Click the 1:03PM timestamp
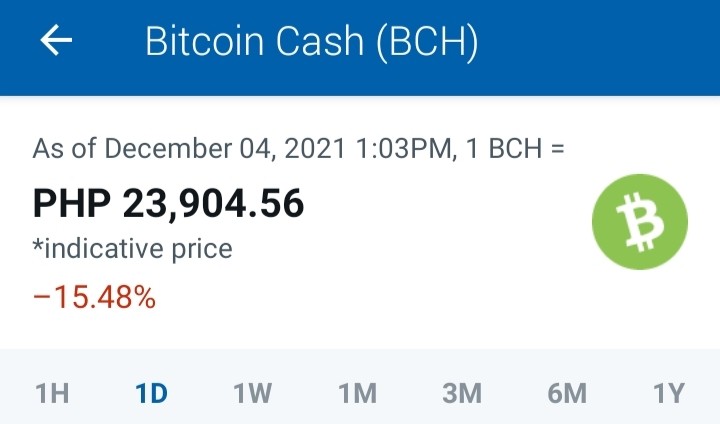Viewport: 720px width, 424px height. [x=406, y=149]
